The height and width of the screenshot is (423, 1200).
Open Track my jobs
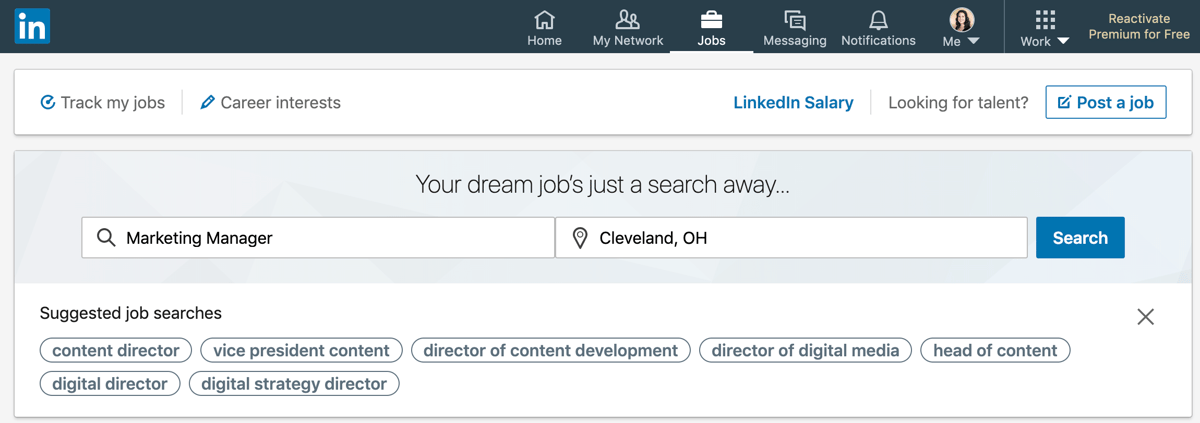(102, 102)
